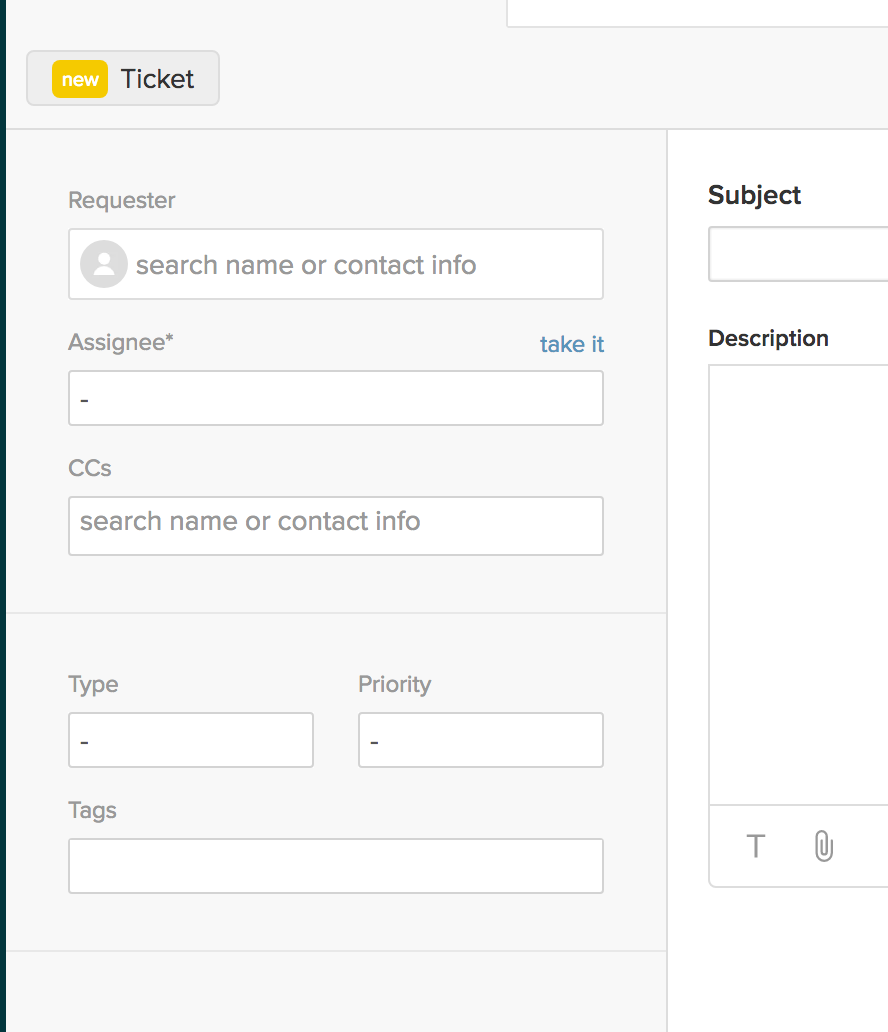
Task: Click into the CCs search field
Action: pyautogui.click(x=336, y=526)
